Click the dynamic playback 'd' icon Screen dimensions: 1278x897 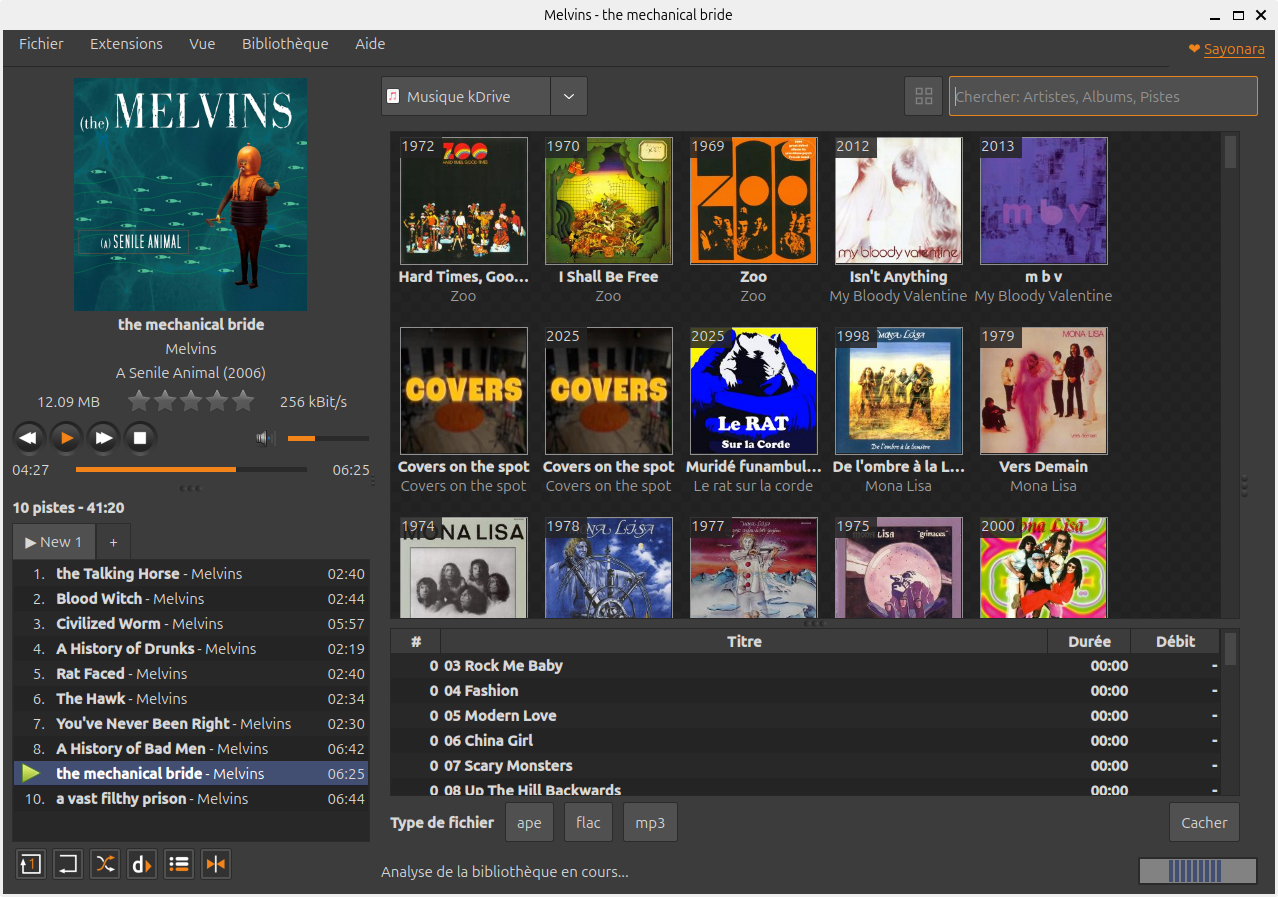pyautogui.click(x=142, y=864)
